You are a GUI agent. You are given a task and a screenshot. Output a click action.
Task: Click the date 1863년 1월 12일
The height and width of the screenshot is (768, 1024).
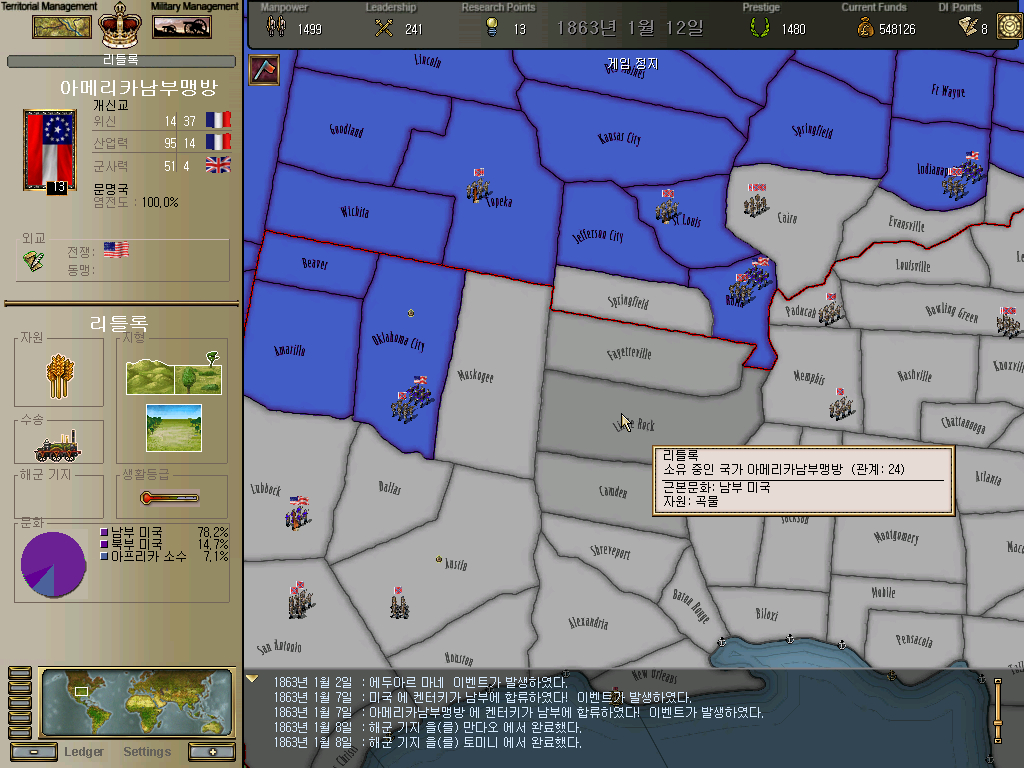click(x=630, y=28)
